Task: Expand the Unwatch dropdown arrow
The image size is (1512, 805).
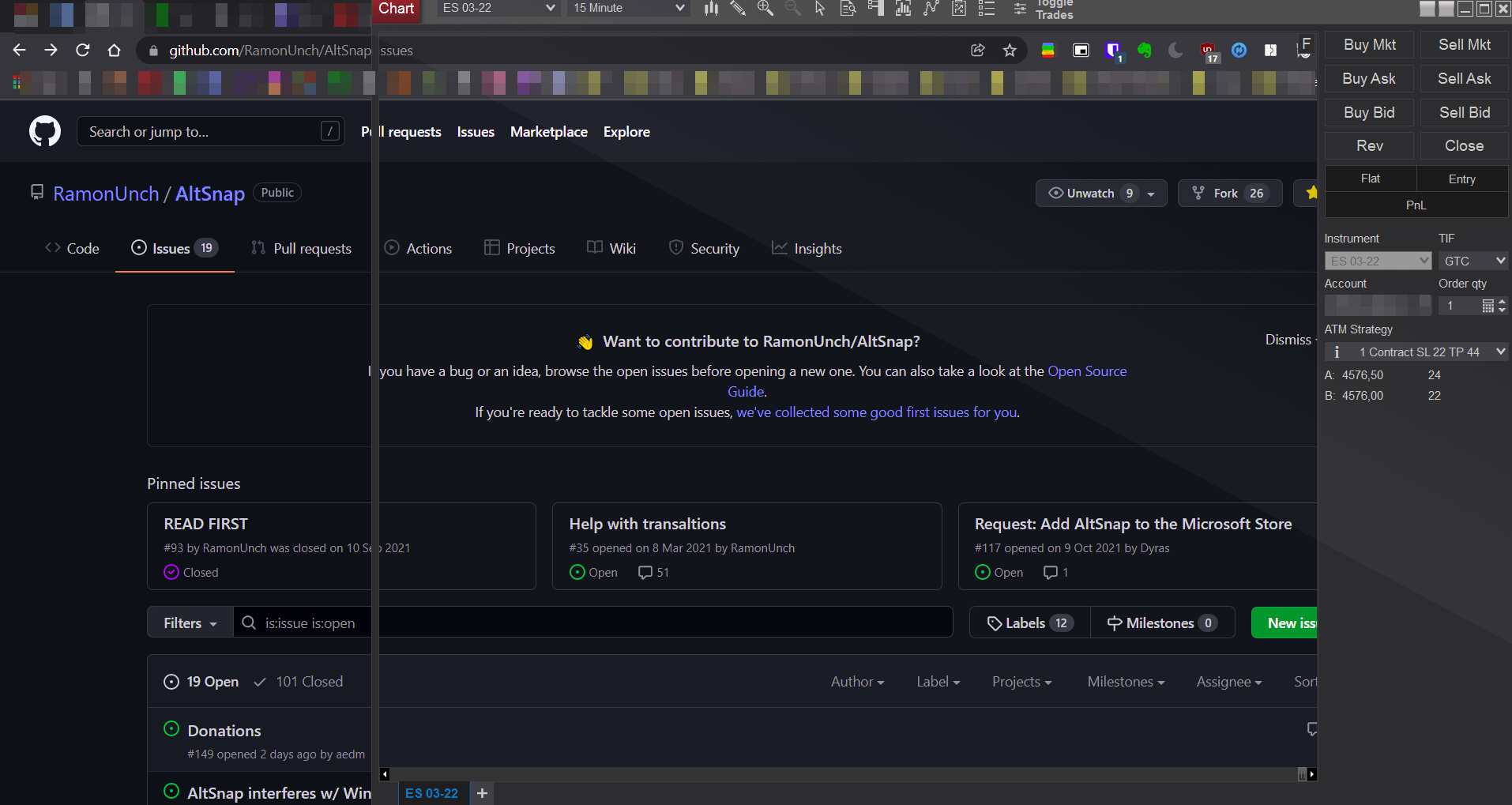Action: click(1151, 194)
